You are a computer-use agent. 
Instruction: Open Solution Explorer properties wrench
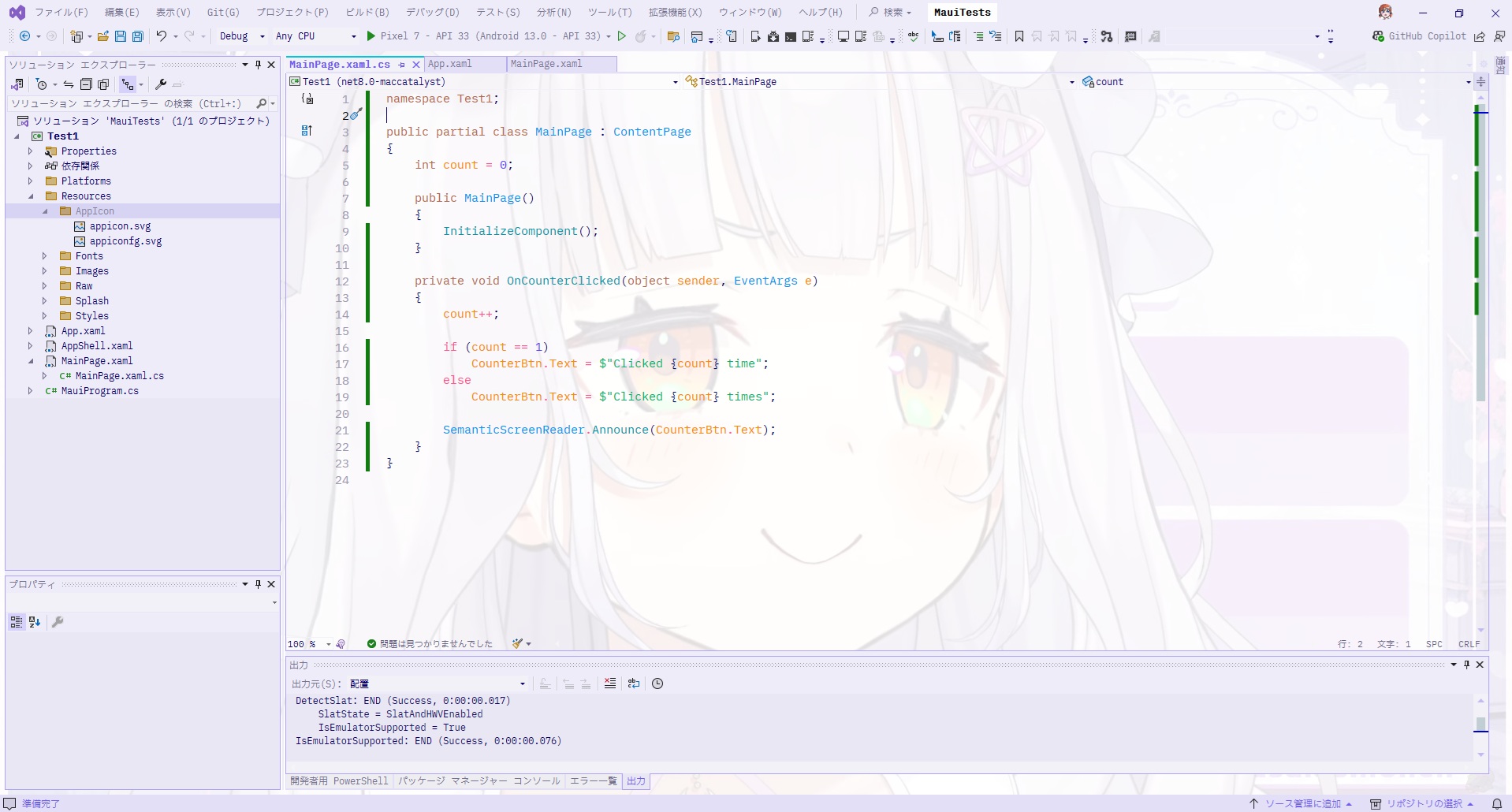coord(159,84)
